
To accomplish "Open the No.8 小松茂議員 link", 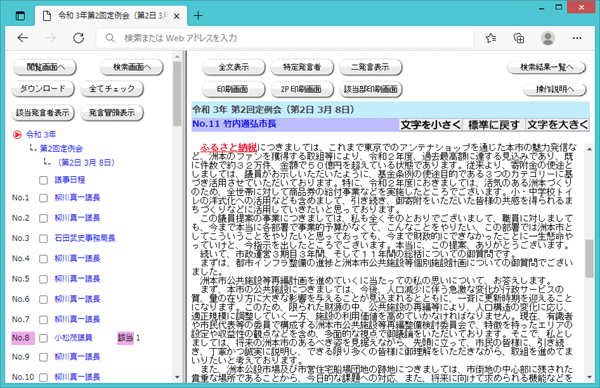I will pyautogui.click(x=73, y=338).
